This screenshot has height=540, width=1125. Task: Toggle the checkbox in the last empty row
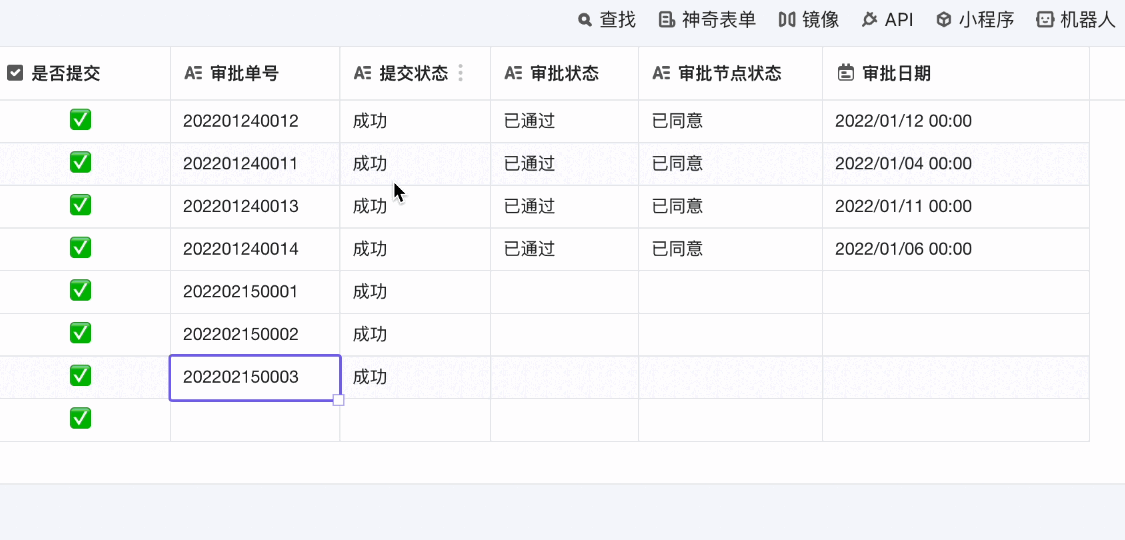[x=80, y=419]
